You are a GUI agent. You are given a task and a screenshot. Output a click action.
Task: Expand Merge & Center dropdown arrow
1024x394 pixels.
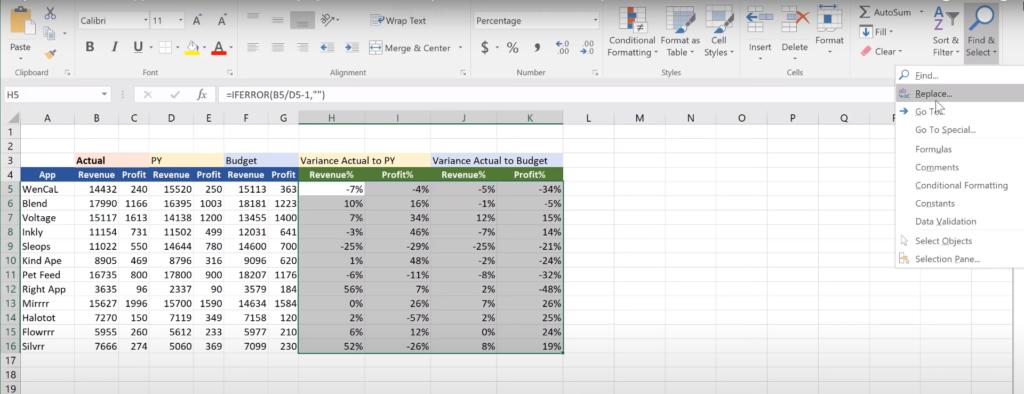[460, 48]
